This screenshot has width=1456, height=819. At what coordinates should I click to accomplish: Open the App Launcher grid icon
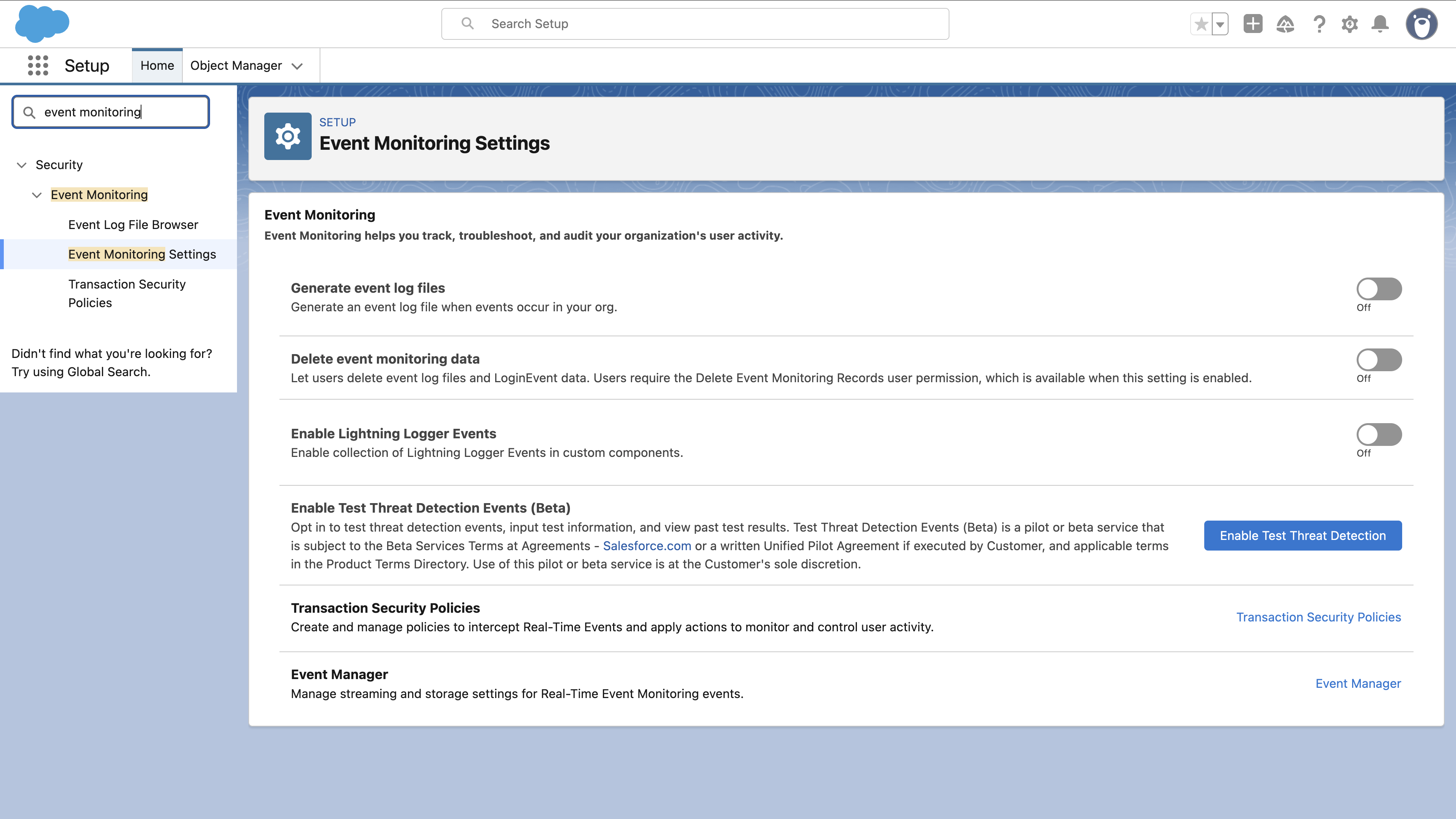(38, 66)
